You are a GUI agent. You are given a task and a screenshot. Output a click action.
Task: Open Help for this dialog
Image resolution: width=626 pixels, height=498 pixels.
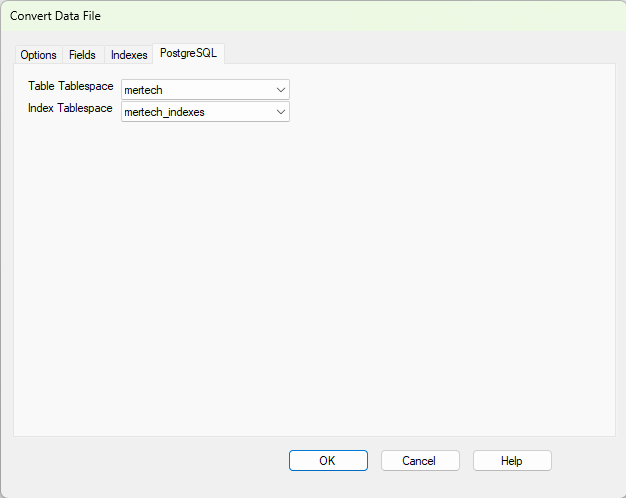click(x=512, y=461)
